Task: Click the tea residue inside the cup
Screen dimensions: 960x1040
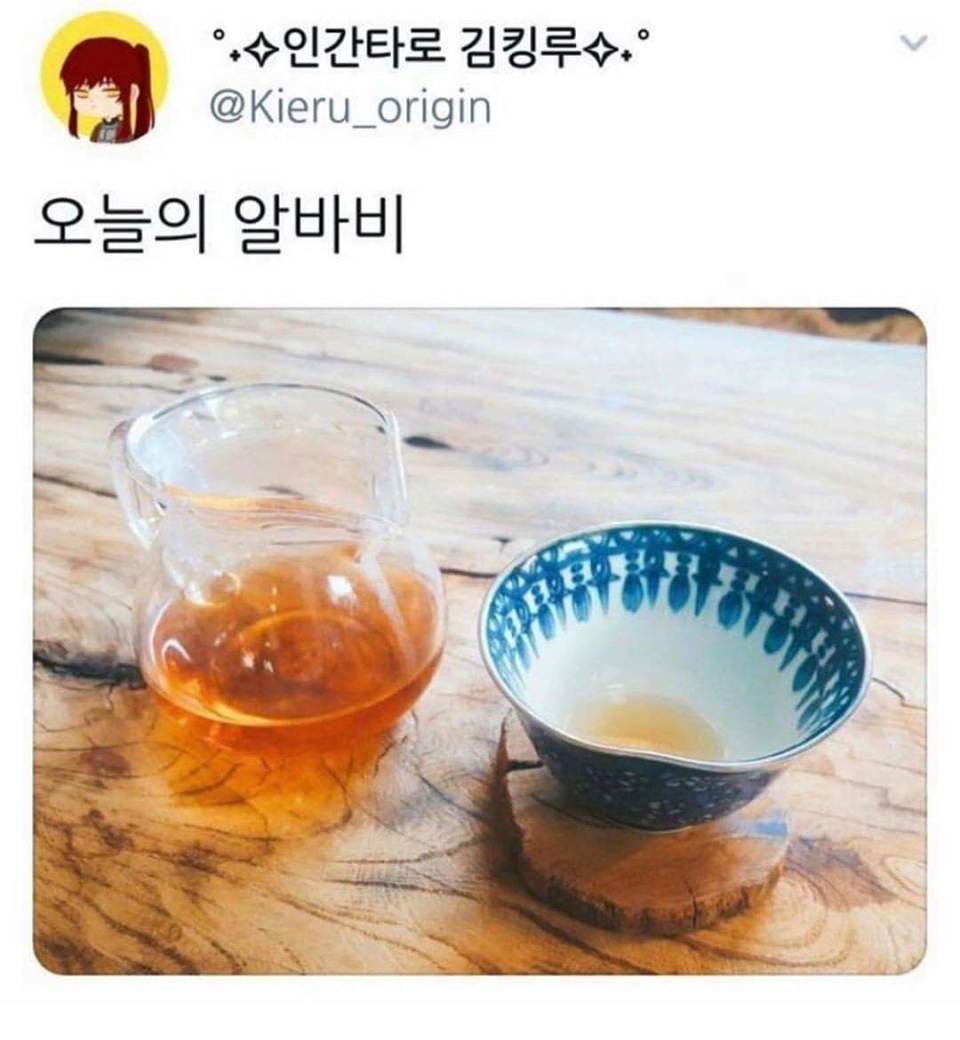Action: pos(647,726)
